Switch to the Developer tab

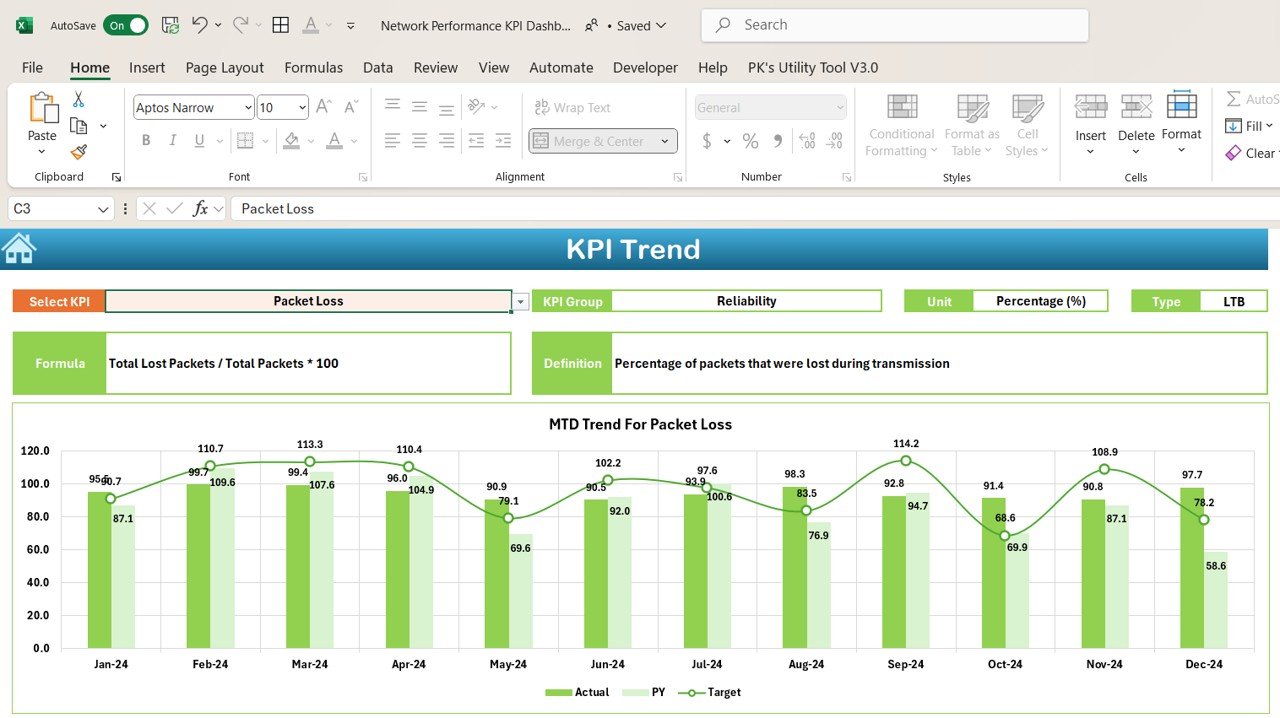pos(645,67)
